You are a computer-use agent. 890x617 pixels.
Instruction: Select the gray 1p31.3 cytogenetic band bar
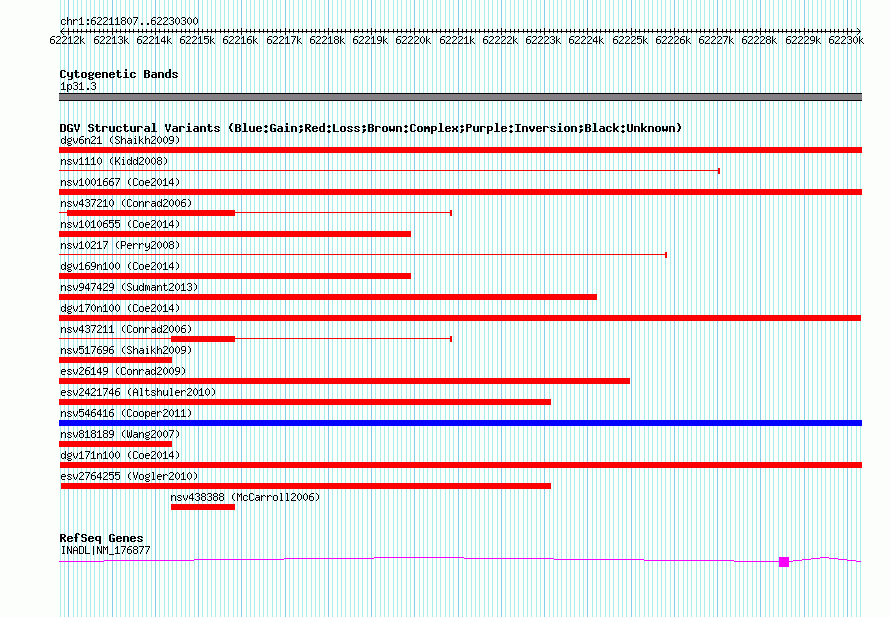point(460,97)
